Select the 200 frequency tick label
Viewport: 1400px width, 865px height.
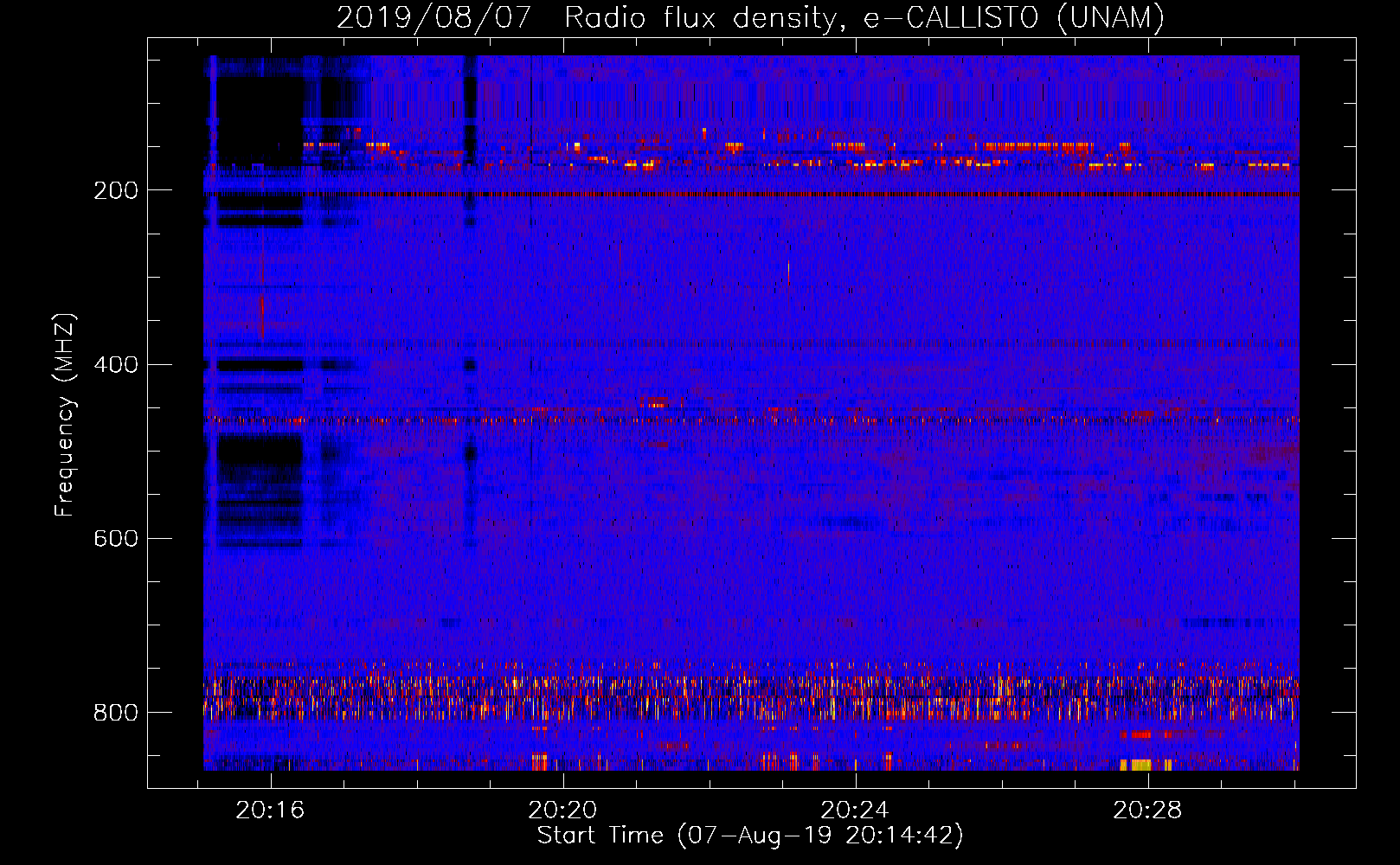point(115,191)
